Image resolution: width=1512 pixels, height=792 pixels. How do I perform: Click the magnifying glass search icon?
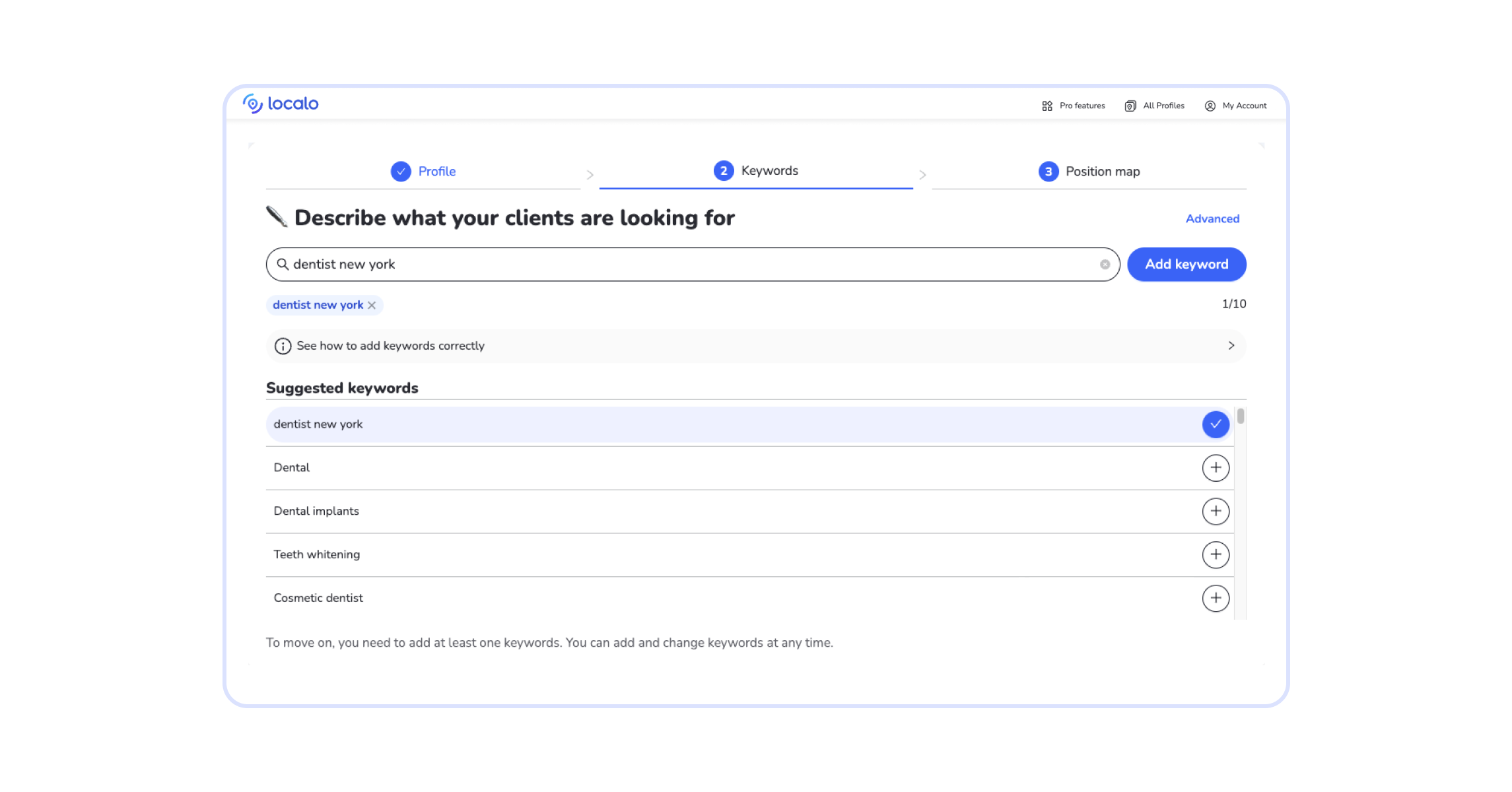coord(283,264)
